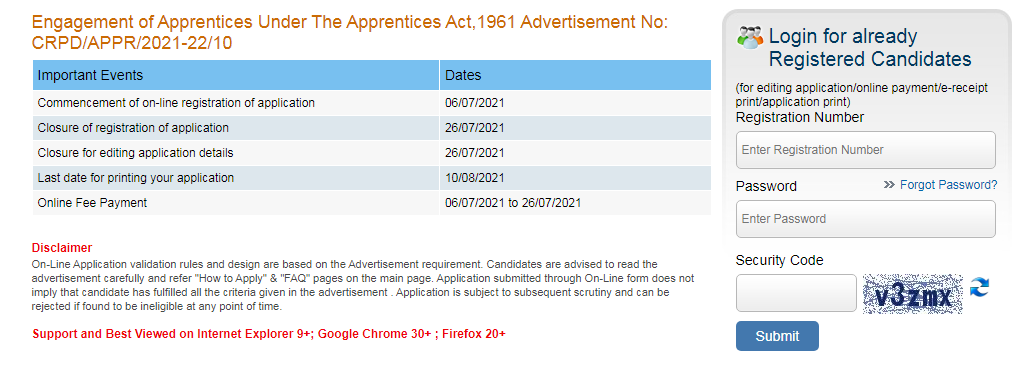Click the Security Code input box
Screen dimensions: 1026x368
tap(796, 293)
